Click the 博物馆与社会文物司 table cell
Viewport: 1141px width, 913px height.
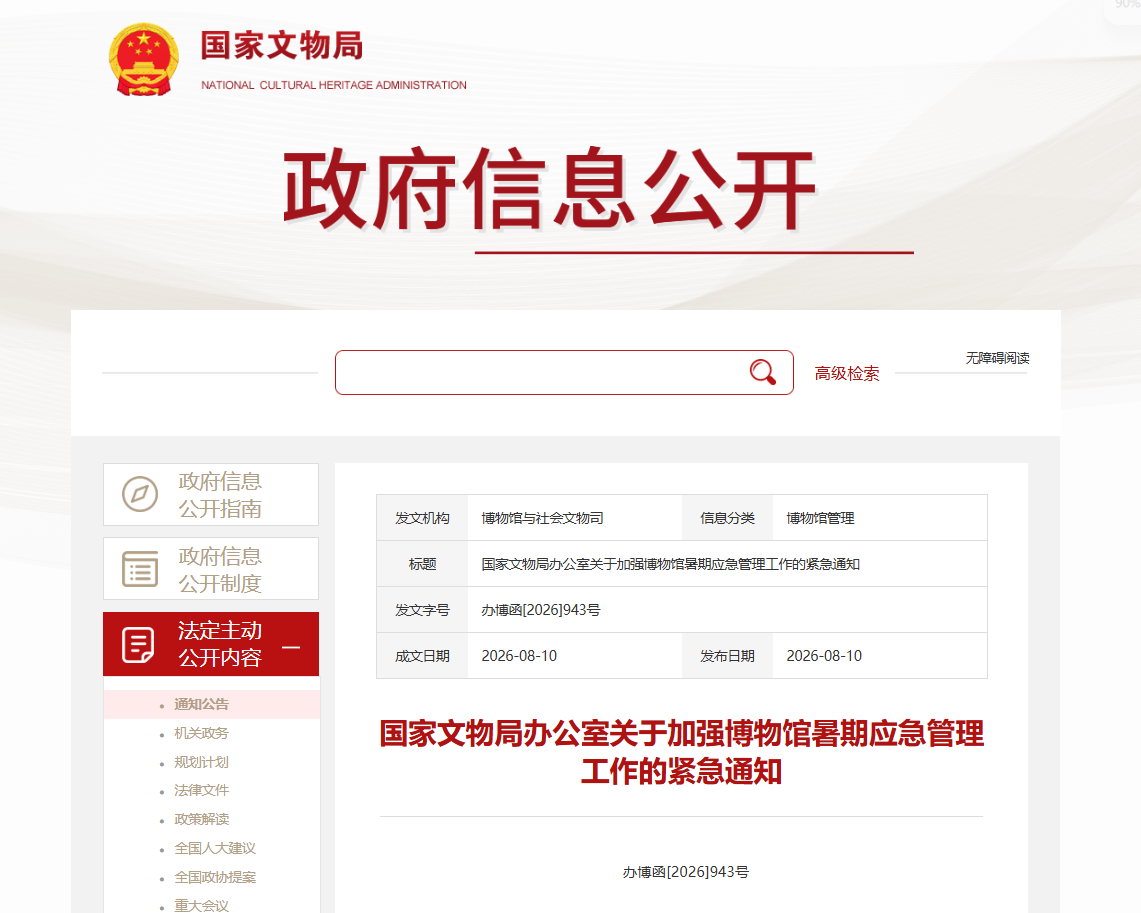(x=575, y=518)
